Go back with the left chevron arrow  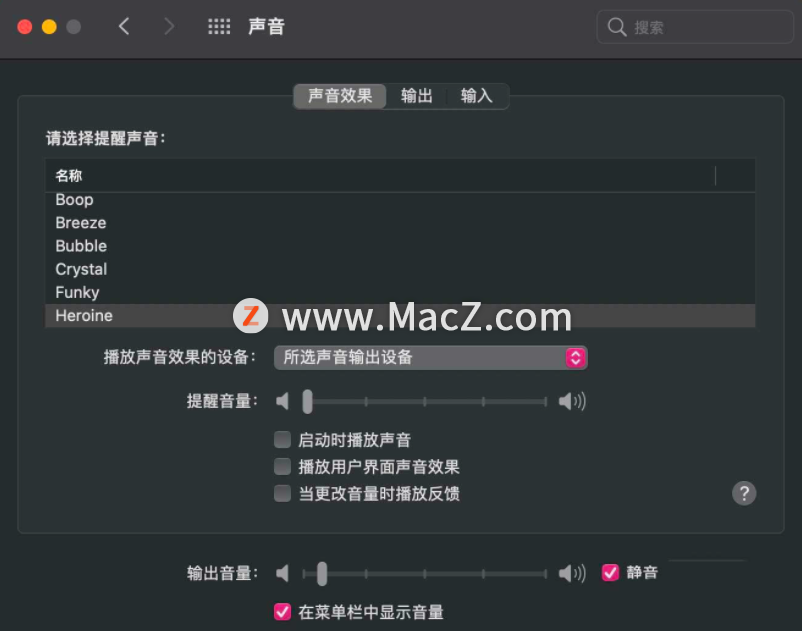pos(124,26)
